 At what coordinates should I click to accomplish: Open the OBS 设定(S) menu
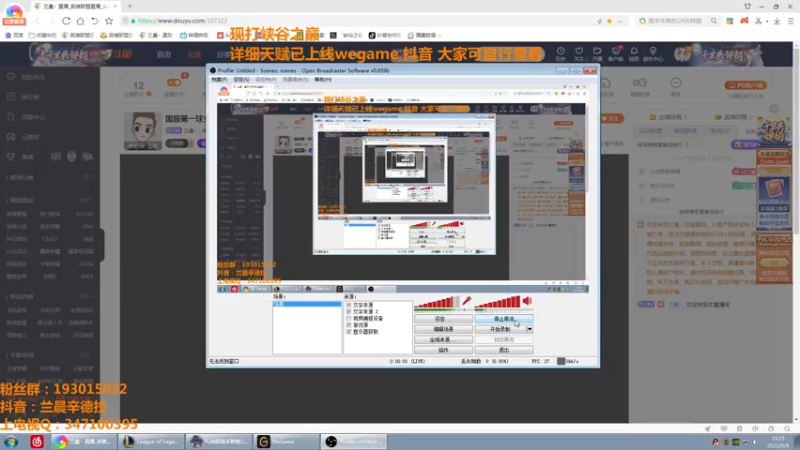pyautogui.click(x=241, y=80)
